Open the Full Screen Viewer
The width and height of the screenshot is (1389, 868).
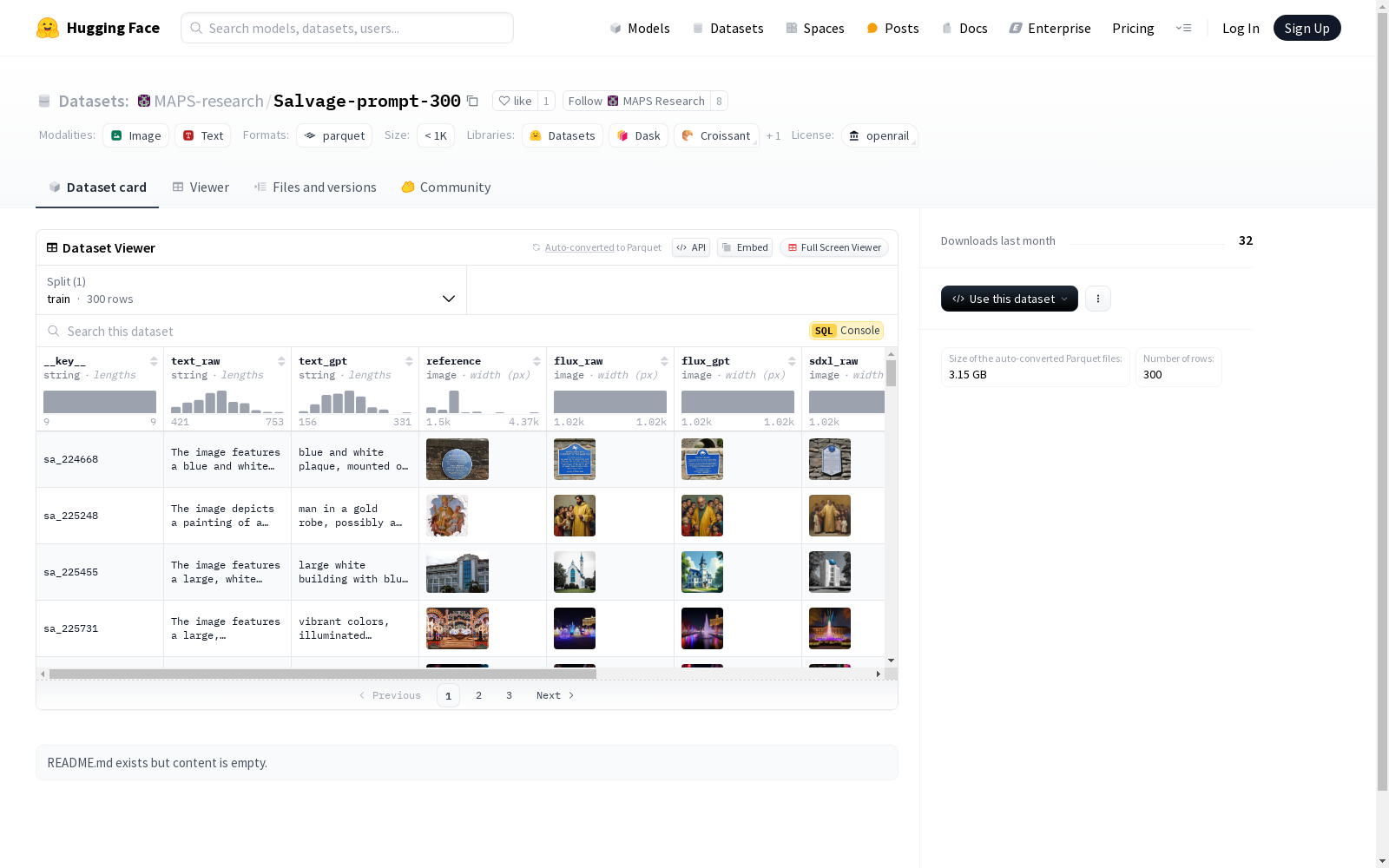(834, 247)
